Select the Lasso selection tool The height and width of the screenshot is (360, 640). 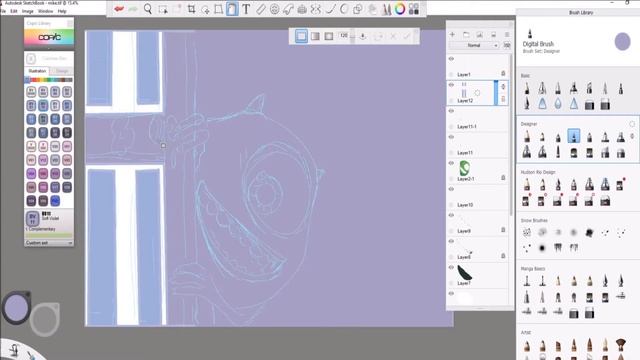(x=205, y=9)
